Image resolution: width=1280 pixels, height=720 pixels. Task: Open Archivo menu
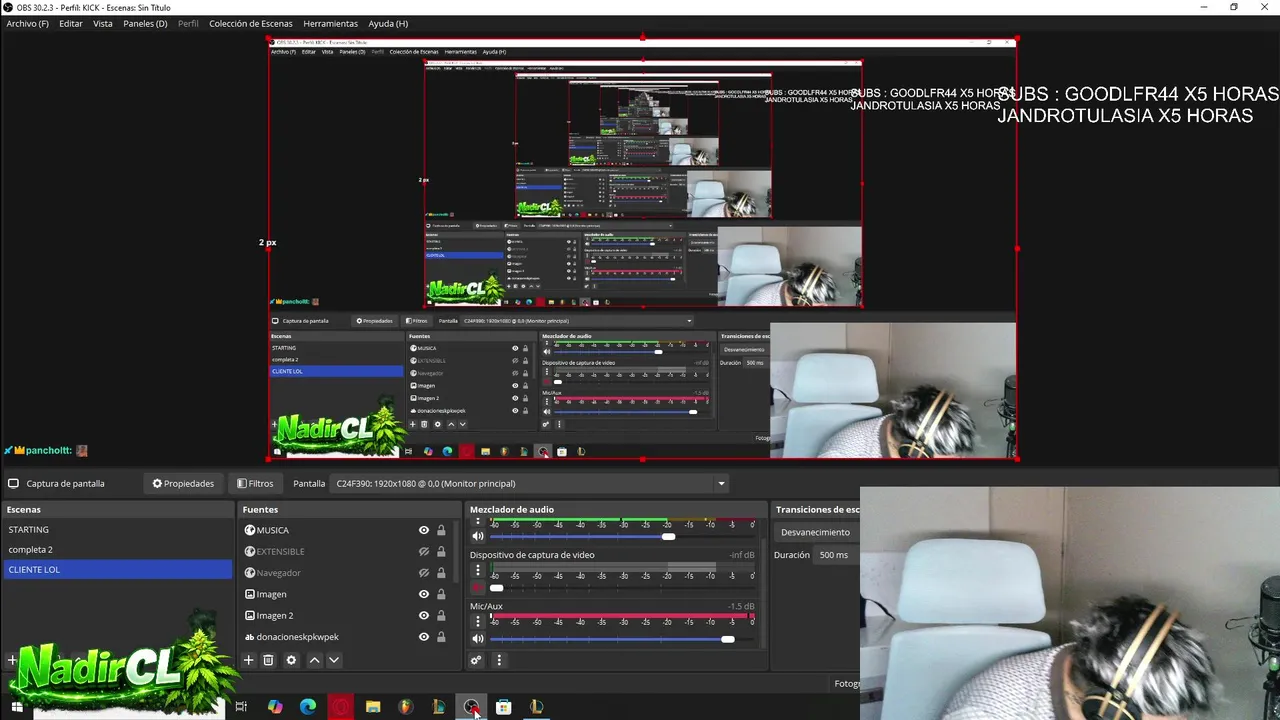[27, 24]
